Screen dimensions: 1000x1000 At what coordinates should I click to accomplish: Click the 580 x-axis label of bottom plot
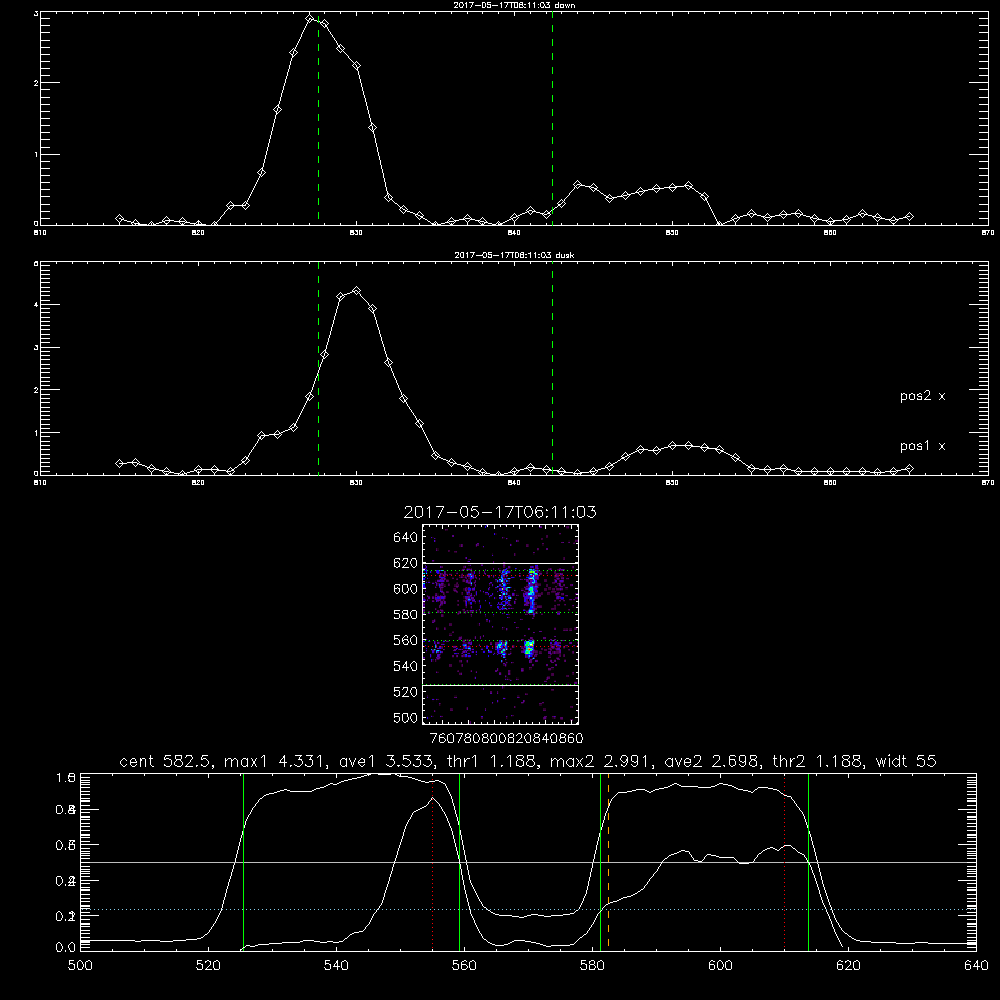coord(592,966)
